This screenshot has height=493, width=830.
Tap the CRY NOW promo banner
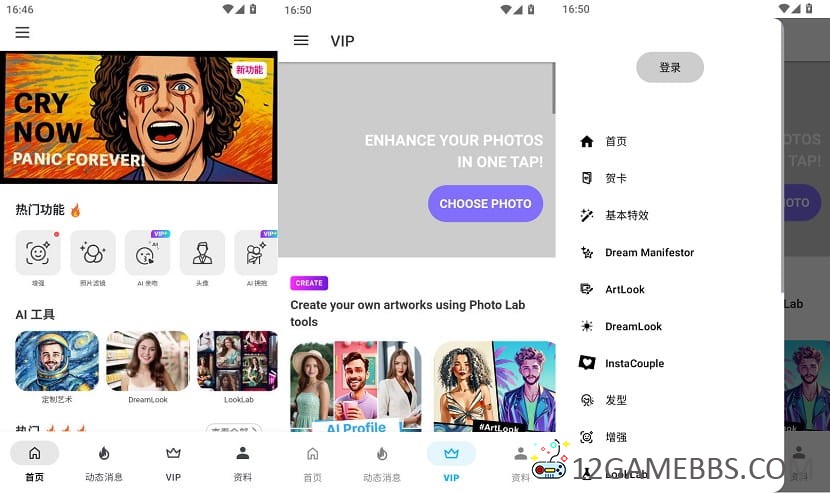pos(139,118)
